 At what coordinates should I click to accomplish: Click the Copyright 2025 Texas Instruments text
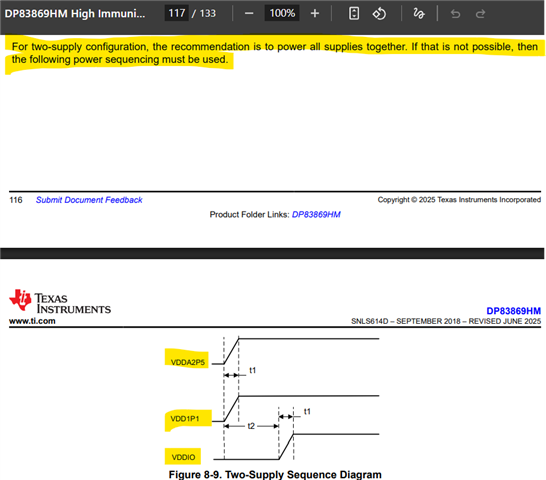click(x=459, y=200)
